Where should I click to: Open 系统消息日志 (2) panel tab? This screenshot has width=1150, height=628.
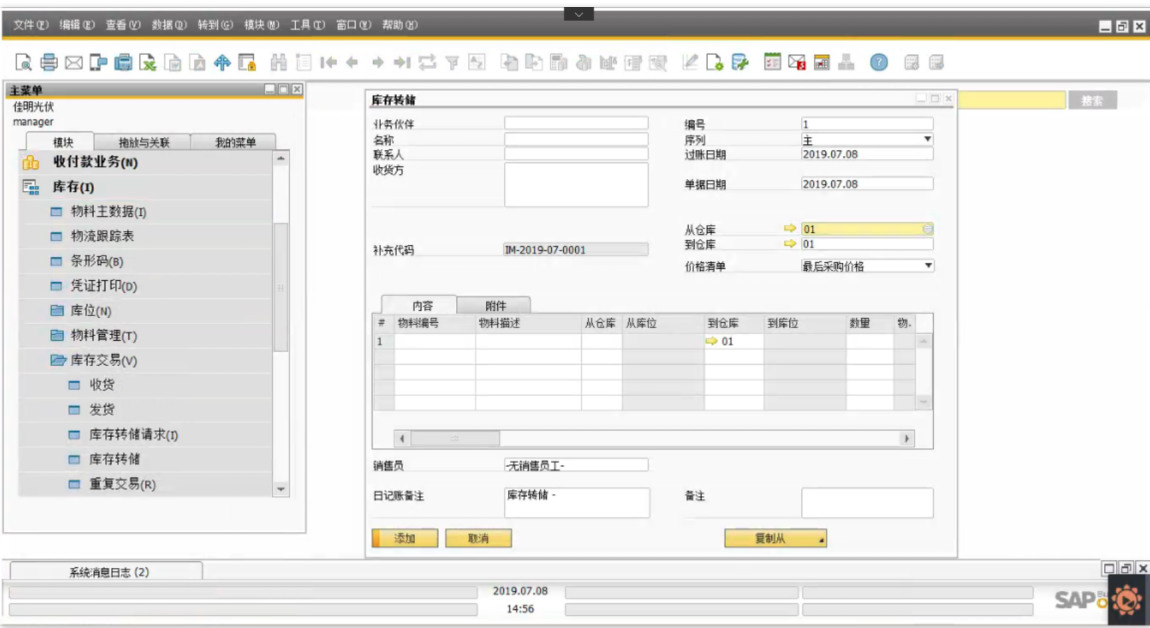tap(108, 572)
